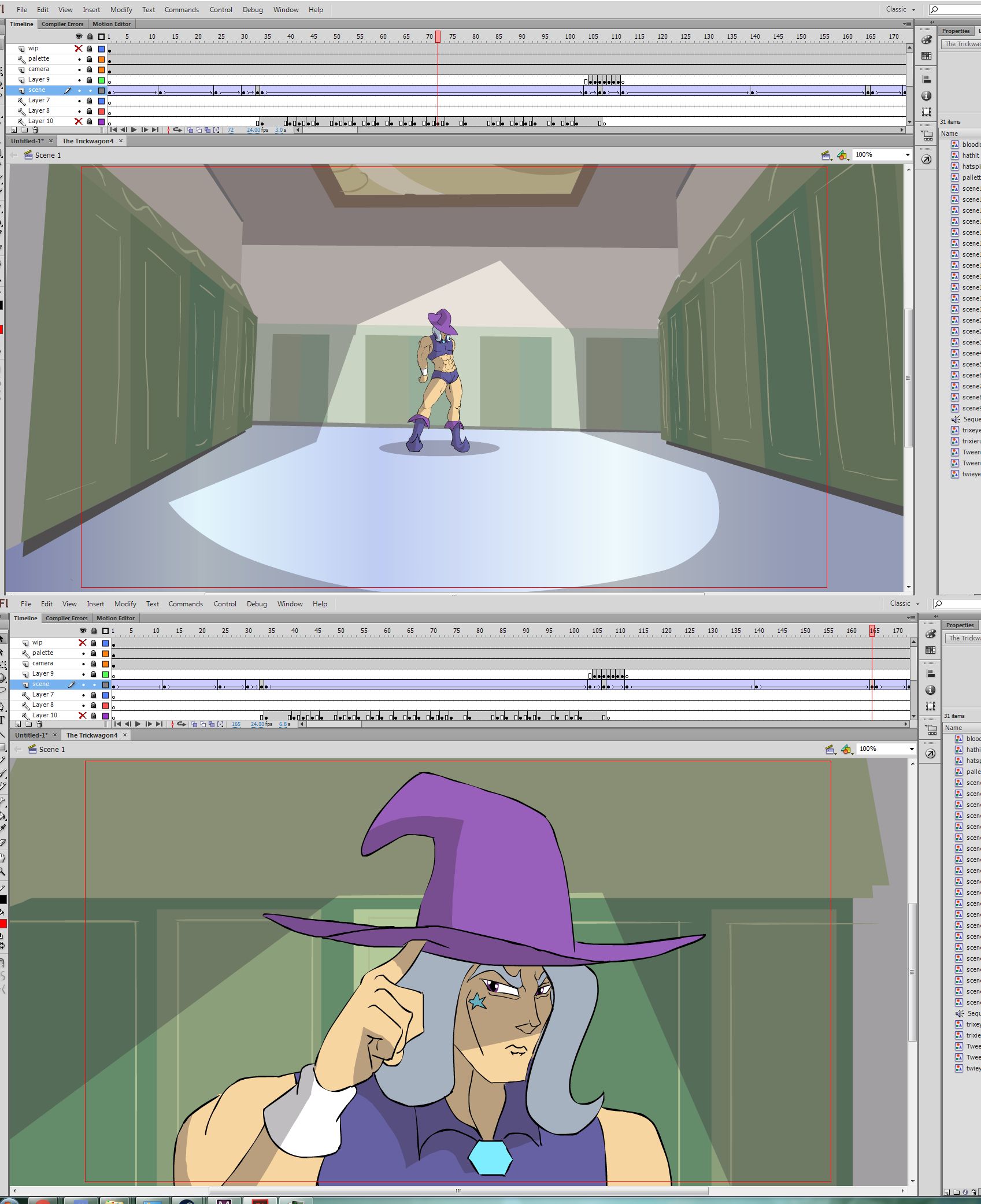Screen dimensions: 981x1204
Task: Unlock the palette layer in top timeline
Action: click(x=90, y=59)
